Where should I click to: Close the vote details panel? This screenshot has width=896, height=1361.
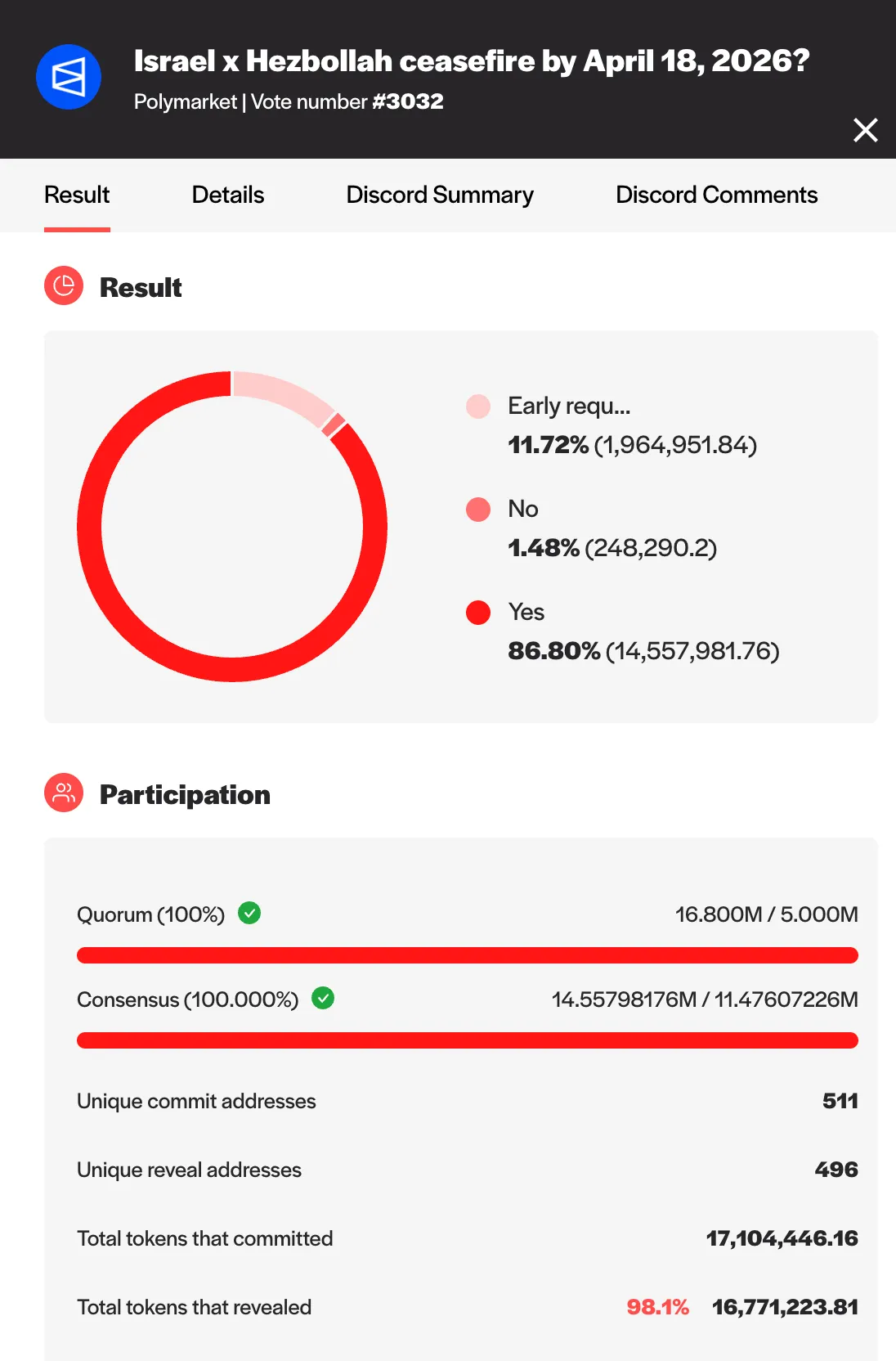coord(865,130)
